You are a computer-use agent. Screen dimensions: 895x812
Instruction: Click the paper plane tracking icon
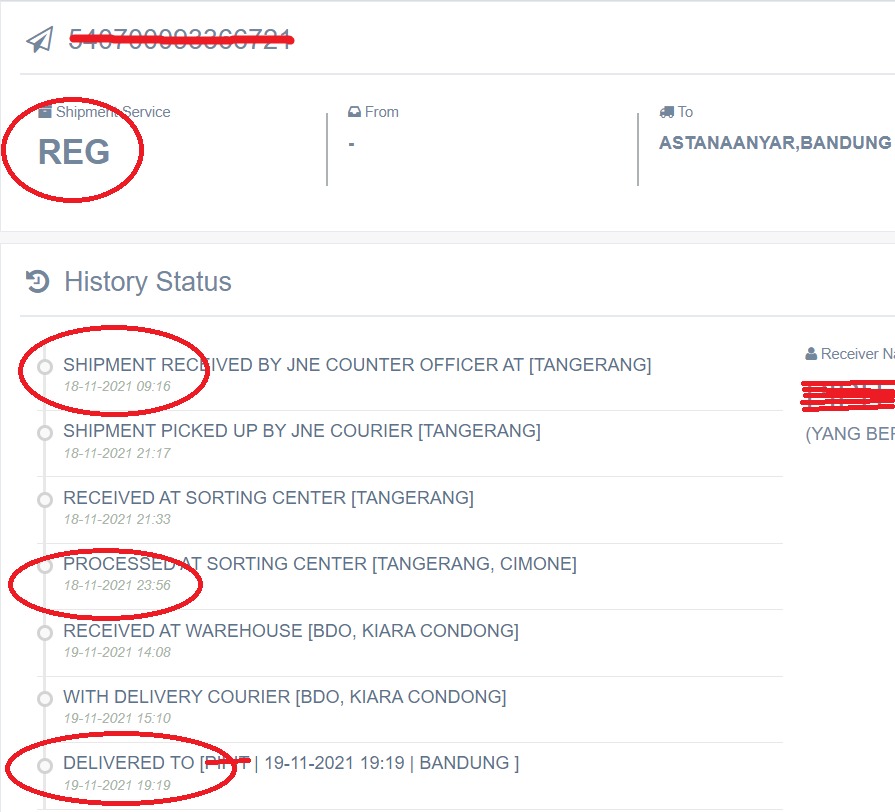(x=40, y=40)
